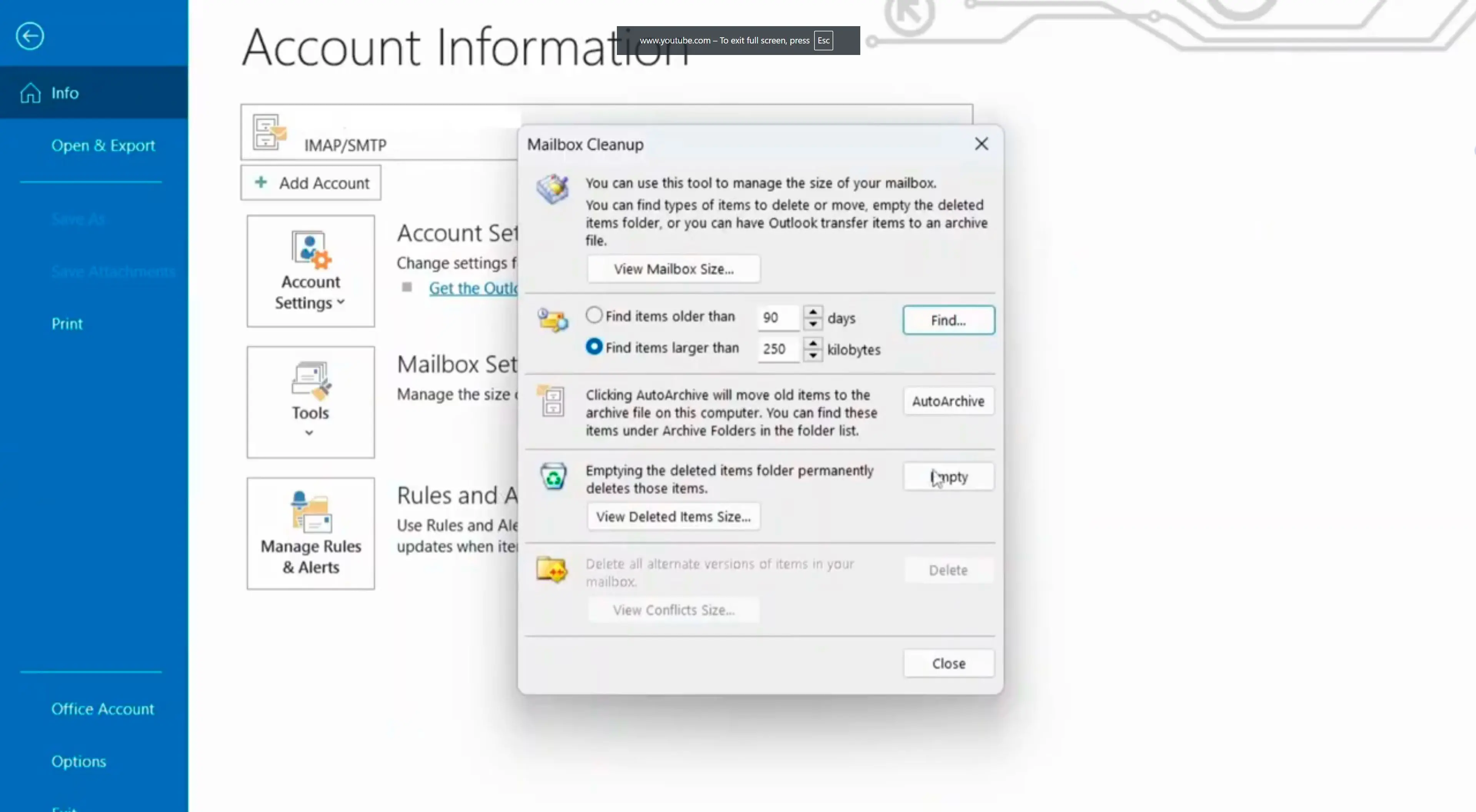Click the find items envelope icon
The width and height of the screenshot is (1476, 812).
[x=552, y=319]
